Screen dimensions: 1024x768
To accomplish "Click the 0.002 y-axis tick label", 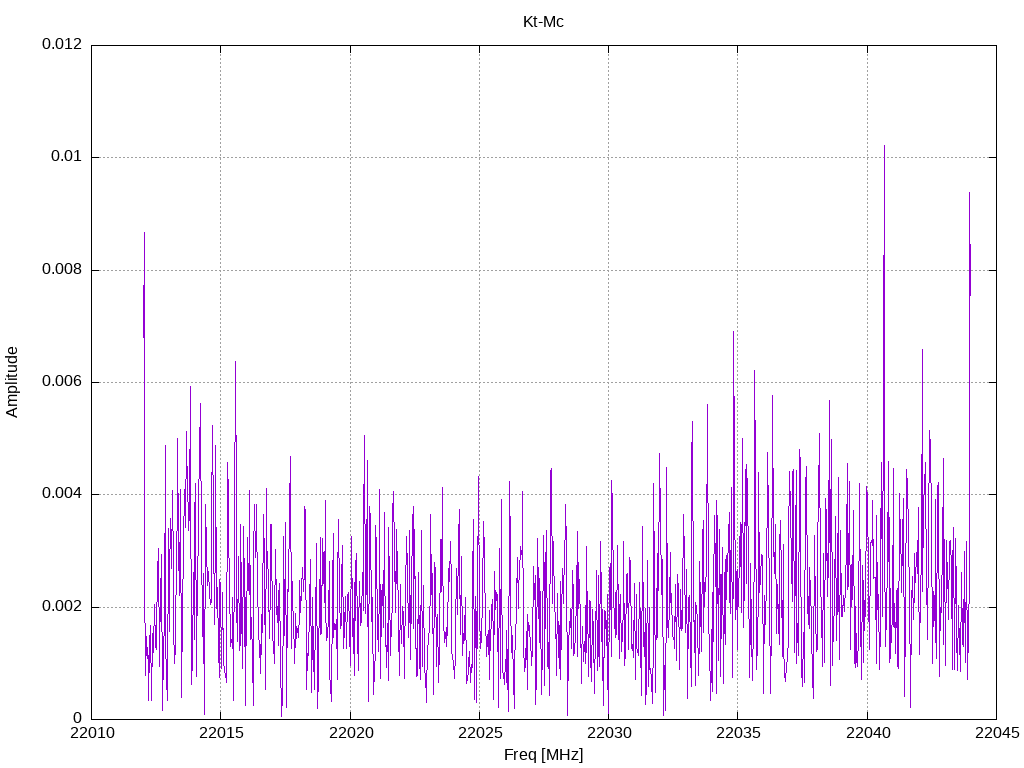I will coord(62,607).
